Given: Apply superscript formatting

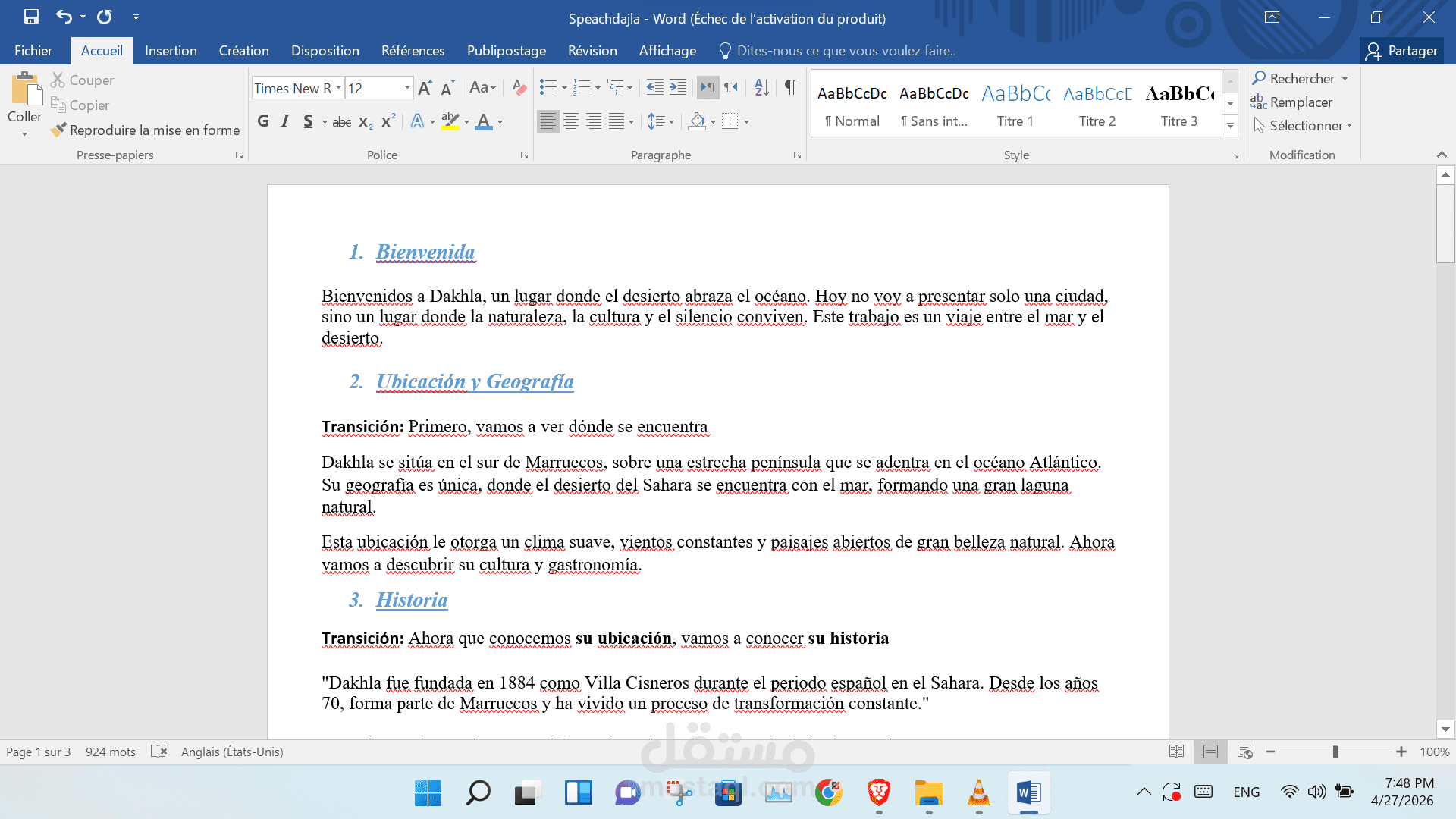Looking at the screenshot, I should pyautogui.click(x=388, y=122).
